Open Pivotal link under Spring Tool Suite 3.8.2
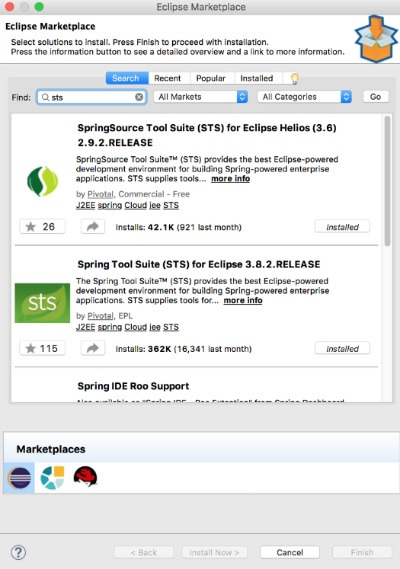The image size is (400, 569). tap(101, 316)
